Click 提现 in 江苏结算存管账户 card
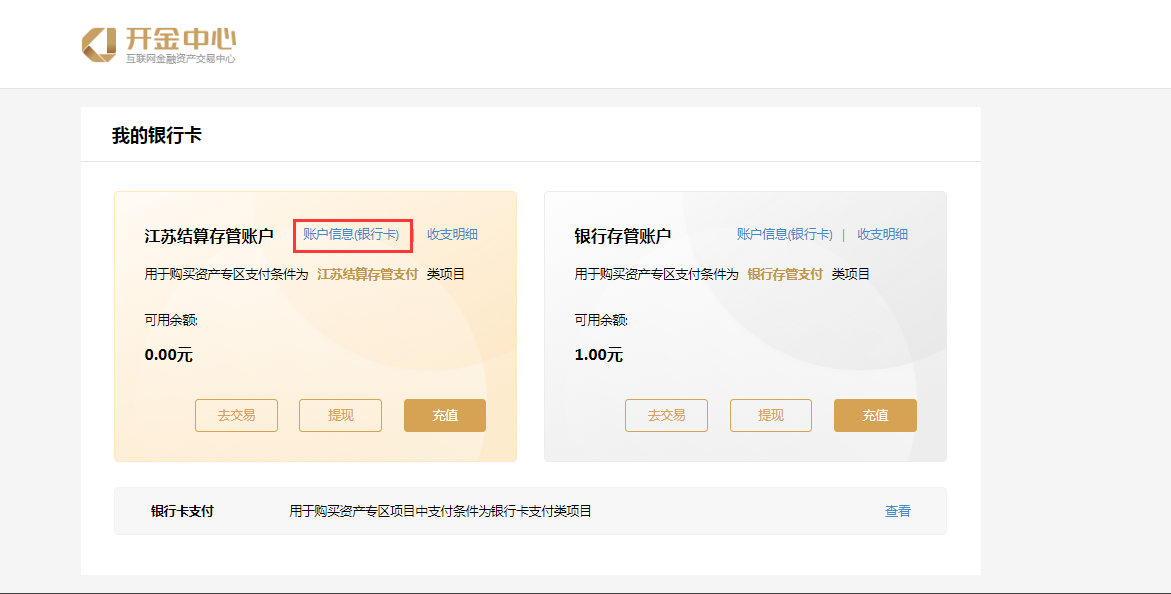Viewport: 1171px width, 594px height. pos(341,415)
